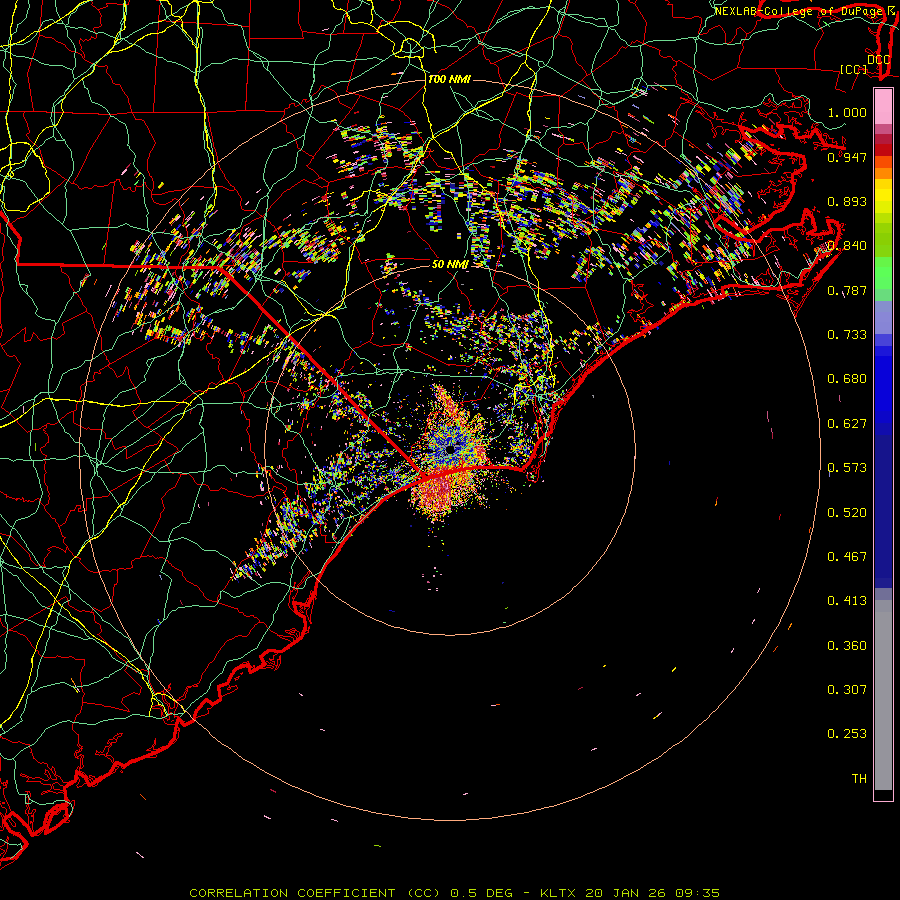900x900 pixels.
Task: Pick the pink color band beside 1.000
Action: [883, 107]
